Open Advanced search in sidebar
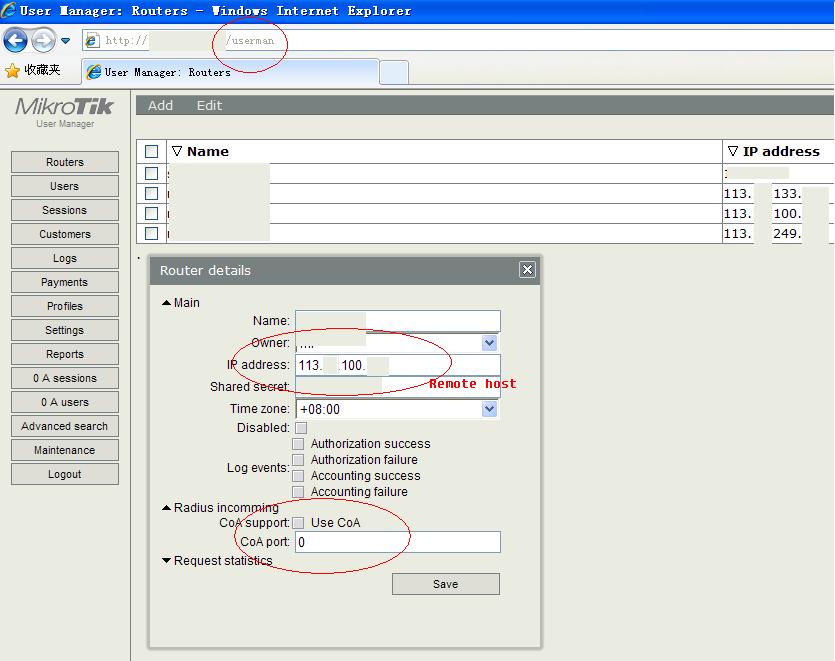The width and height of the screenshot is (835, 661). pos(65,426)
